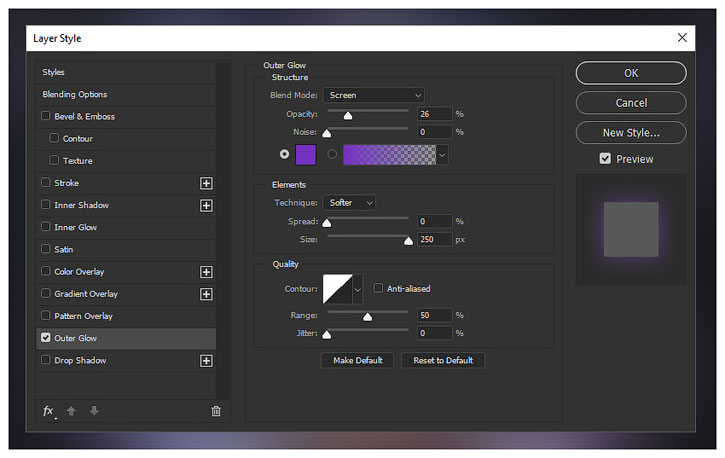Click the Contour curve thumbnail
Image resolution: width=725 pixels, height=458 pixels.
coord(338,289)
